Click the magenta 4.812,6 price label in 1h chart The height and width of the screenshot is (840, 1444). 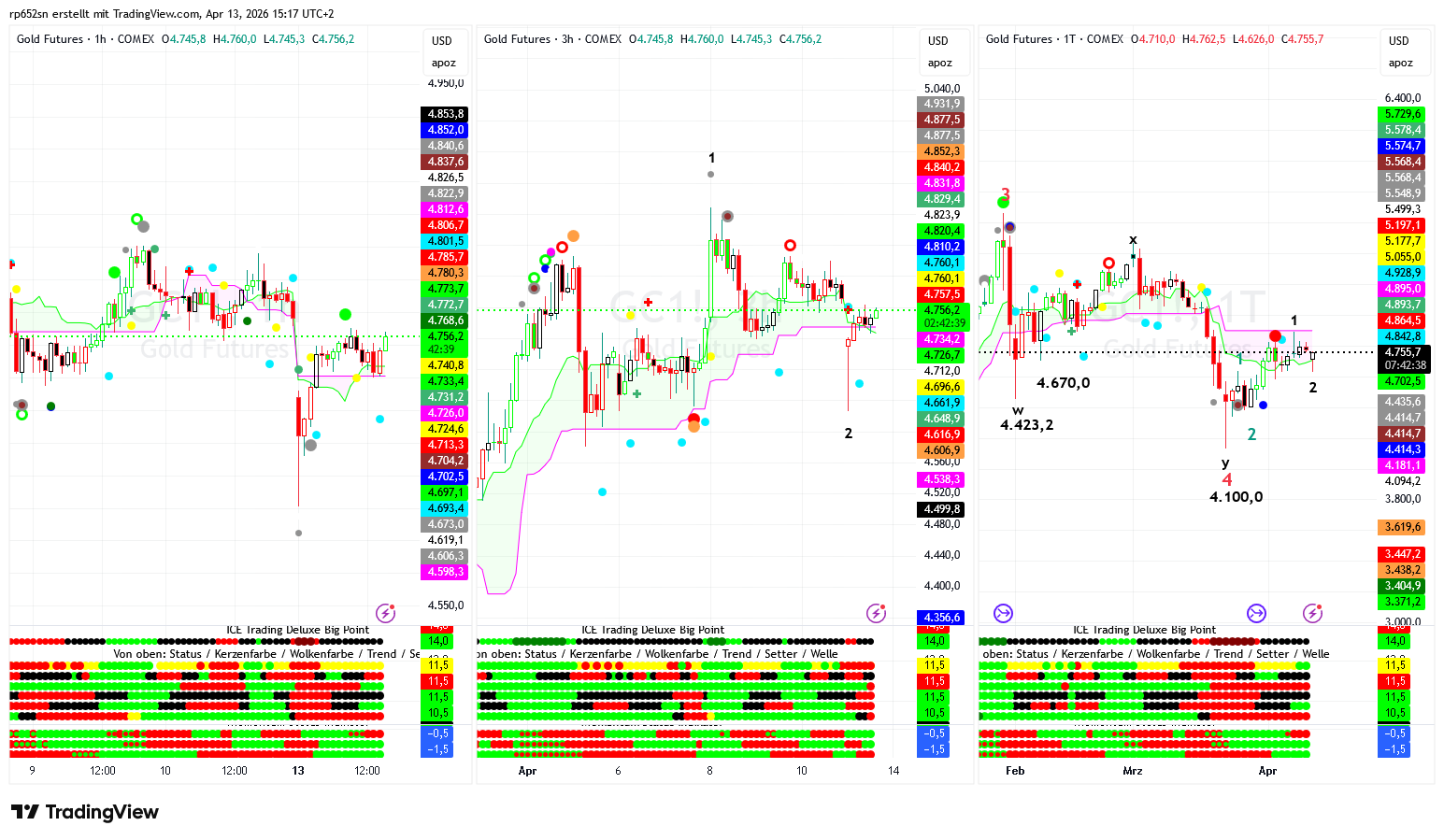pyautogui.click(x=446, y=209)
